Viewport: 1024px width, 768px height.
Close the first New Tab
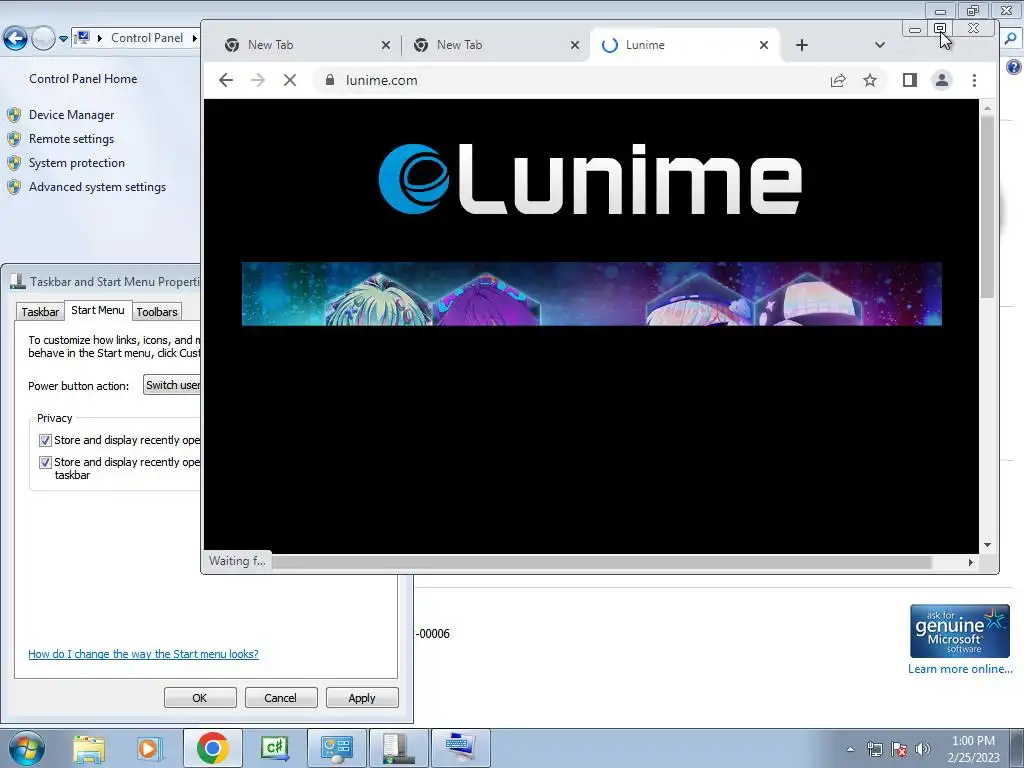pyautogui.click(x=386, y=45)
